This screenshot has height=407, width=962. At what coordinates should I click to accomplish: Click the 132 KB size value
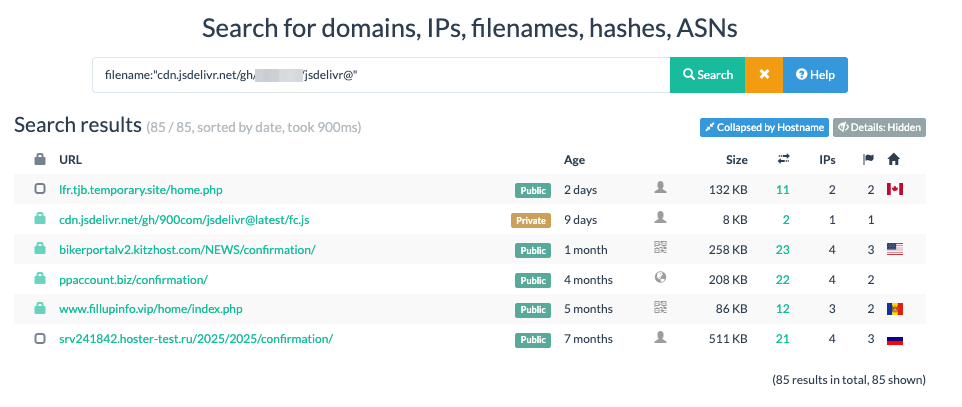coord(728,190)
